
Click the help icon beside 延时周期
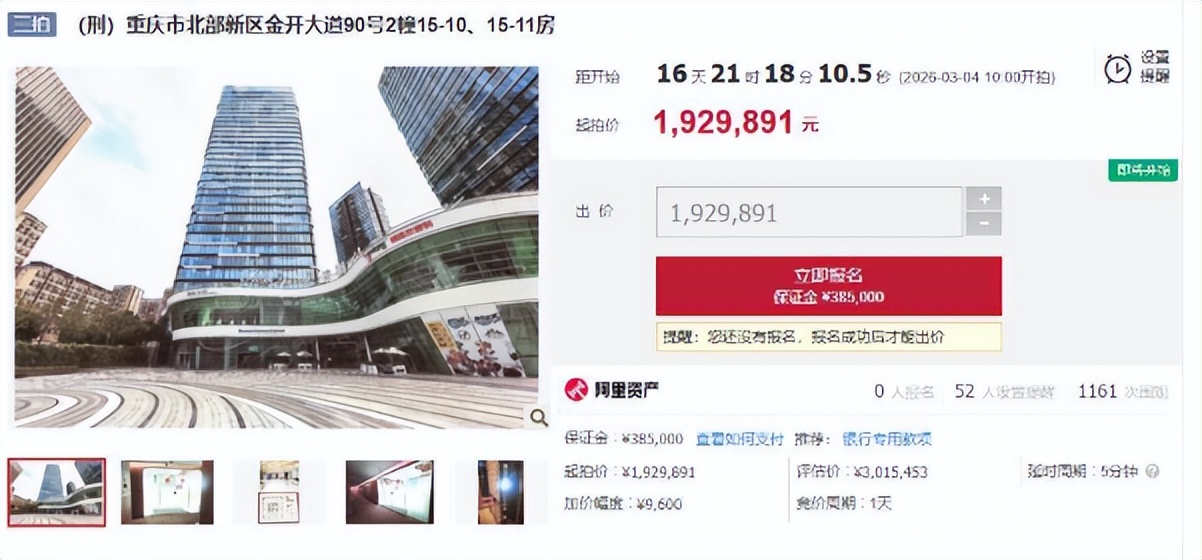(x=1152, y=471)
